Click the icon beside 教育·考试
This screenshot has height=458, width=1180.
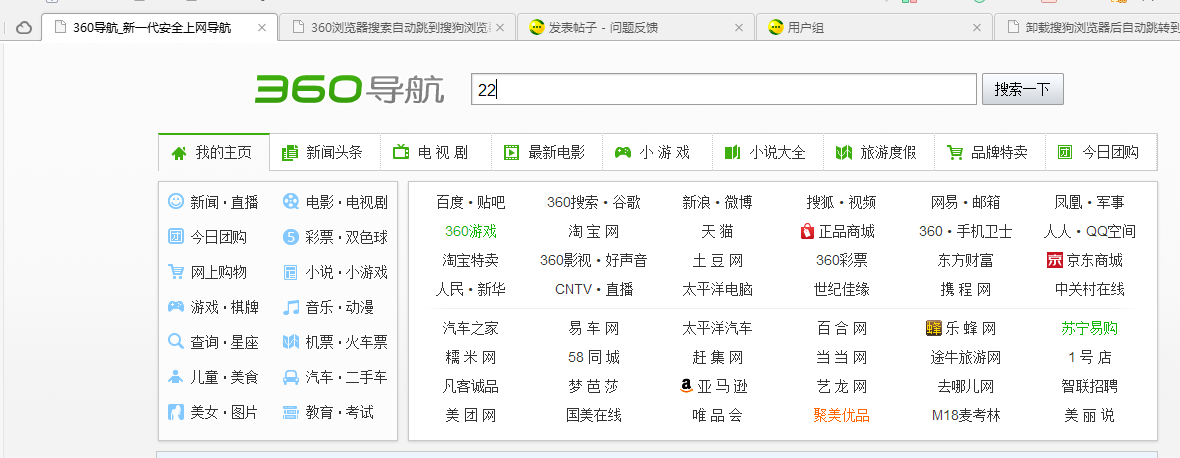click(290, 412)
